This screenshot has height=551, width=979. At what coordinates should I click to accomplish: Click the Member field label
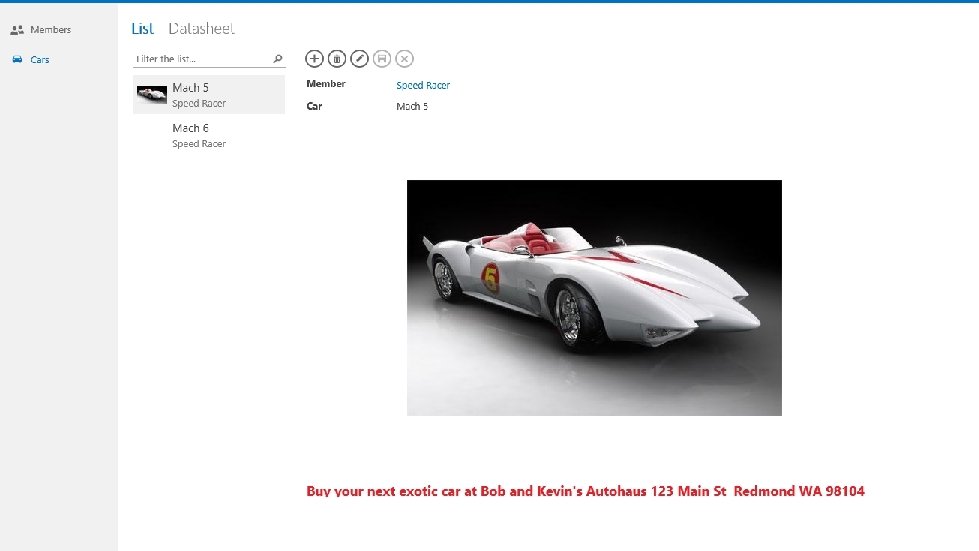(x=326, y=84)
